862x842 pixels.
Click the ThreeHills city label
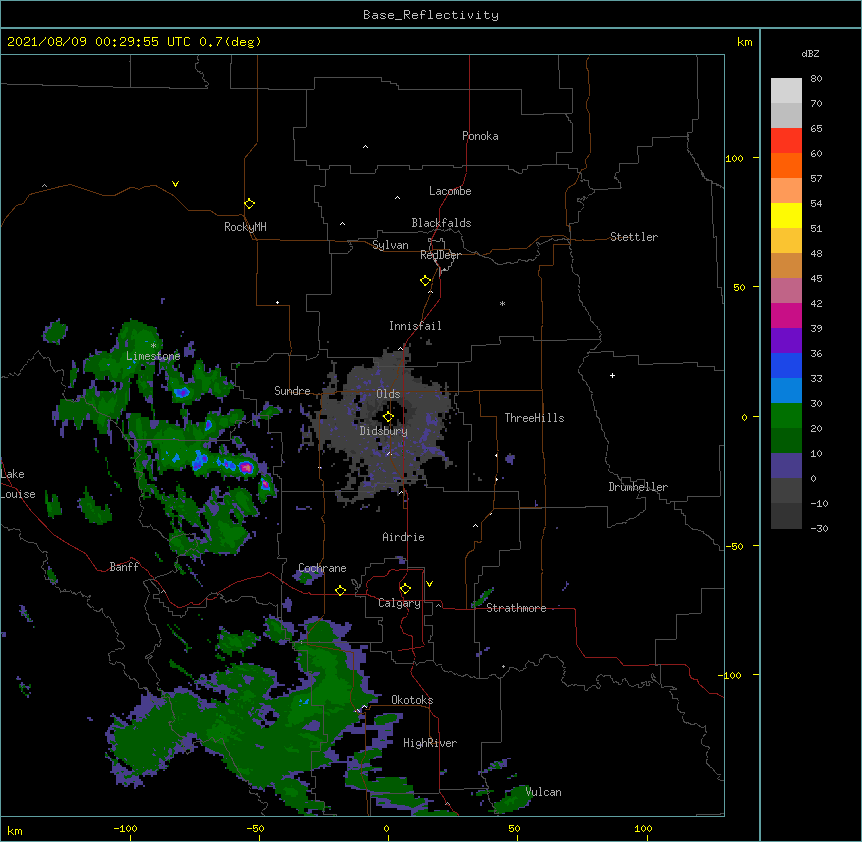[x=534, y=418]
